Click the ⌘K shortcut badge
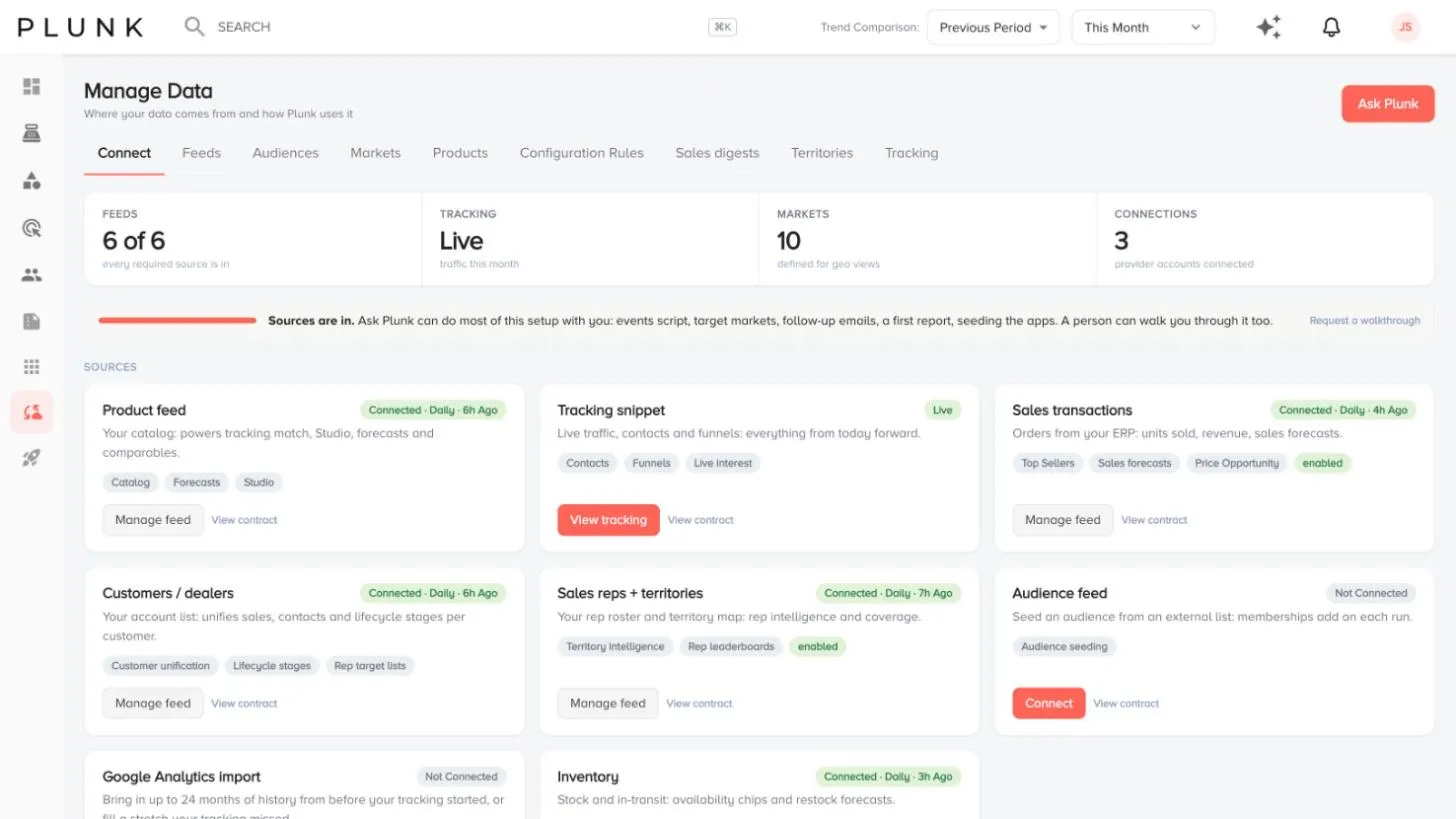The image size is (1456, 819). tap(722, 27)
